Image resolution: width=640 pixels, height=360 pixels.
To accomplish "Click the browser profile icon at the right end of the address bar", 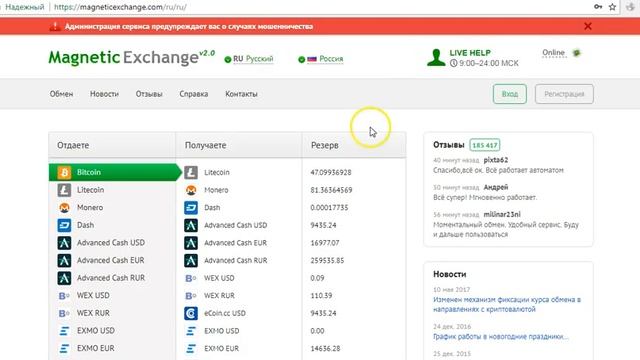I will point(631,7).
